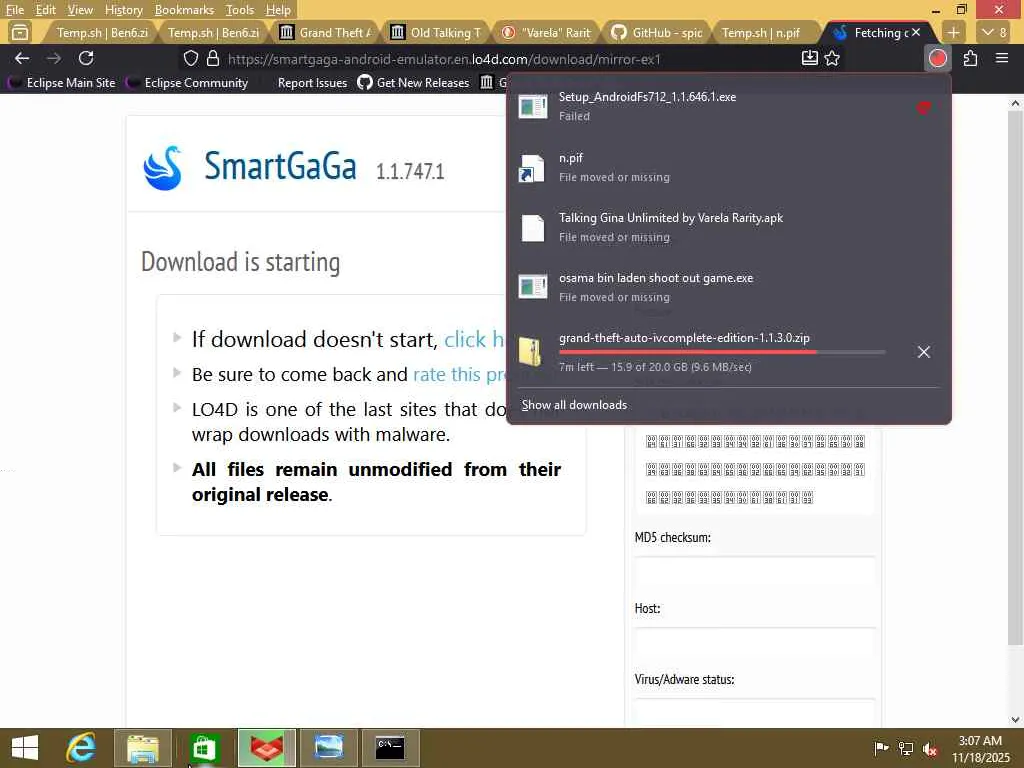Screen dimensions: 1024x768
Task: Retry the failed Setup_AndroidFs712 download
Action: coord(923,106)
